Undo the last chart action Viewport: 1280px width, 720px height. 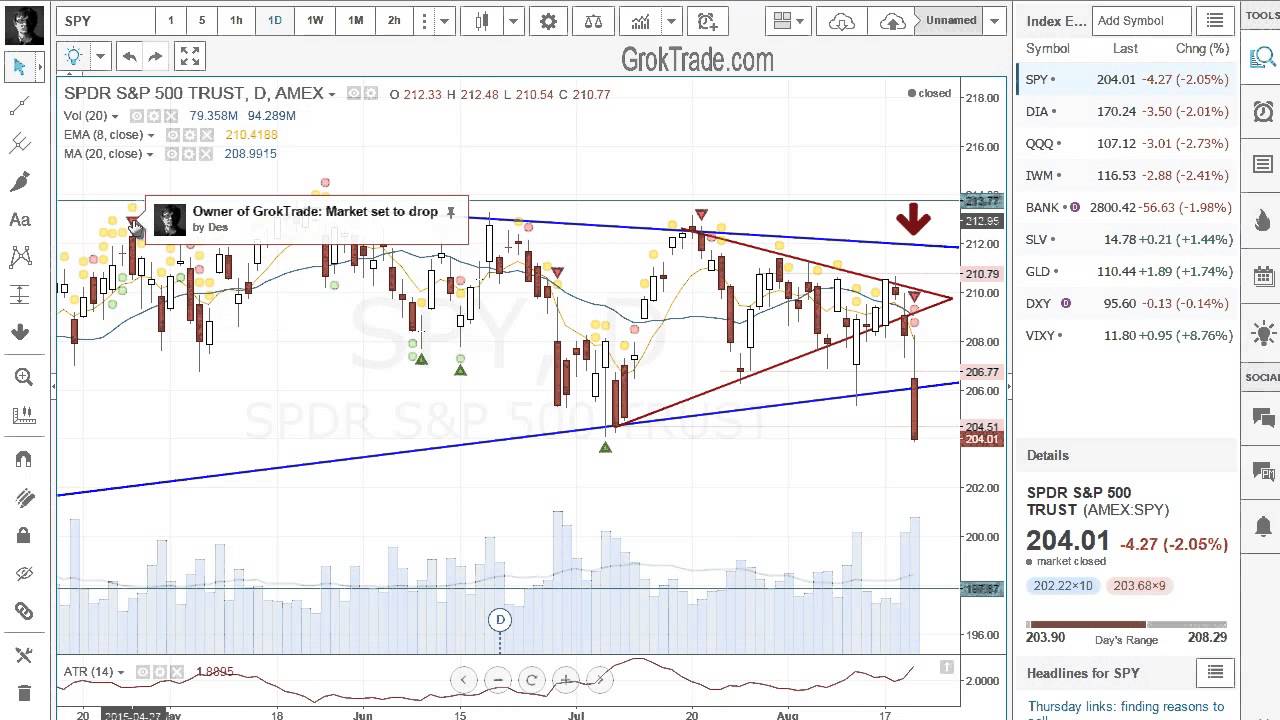coord(129,57)
